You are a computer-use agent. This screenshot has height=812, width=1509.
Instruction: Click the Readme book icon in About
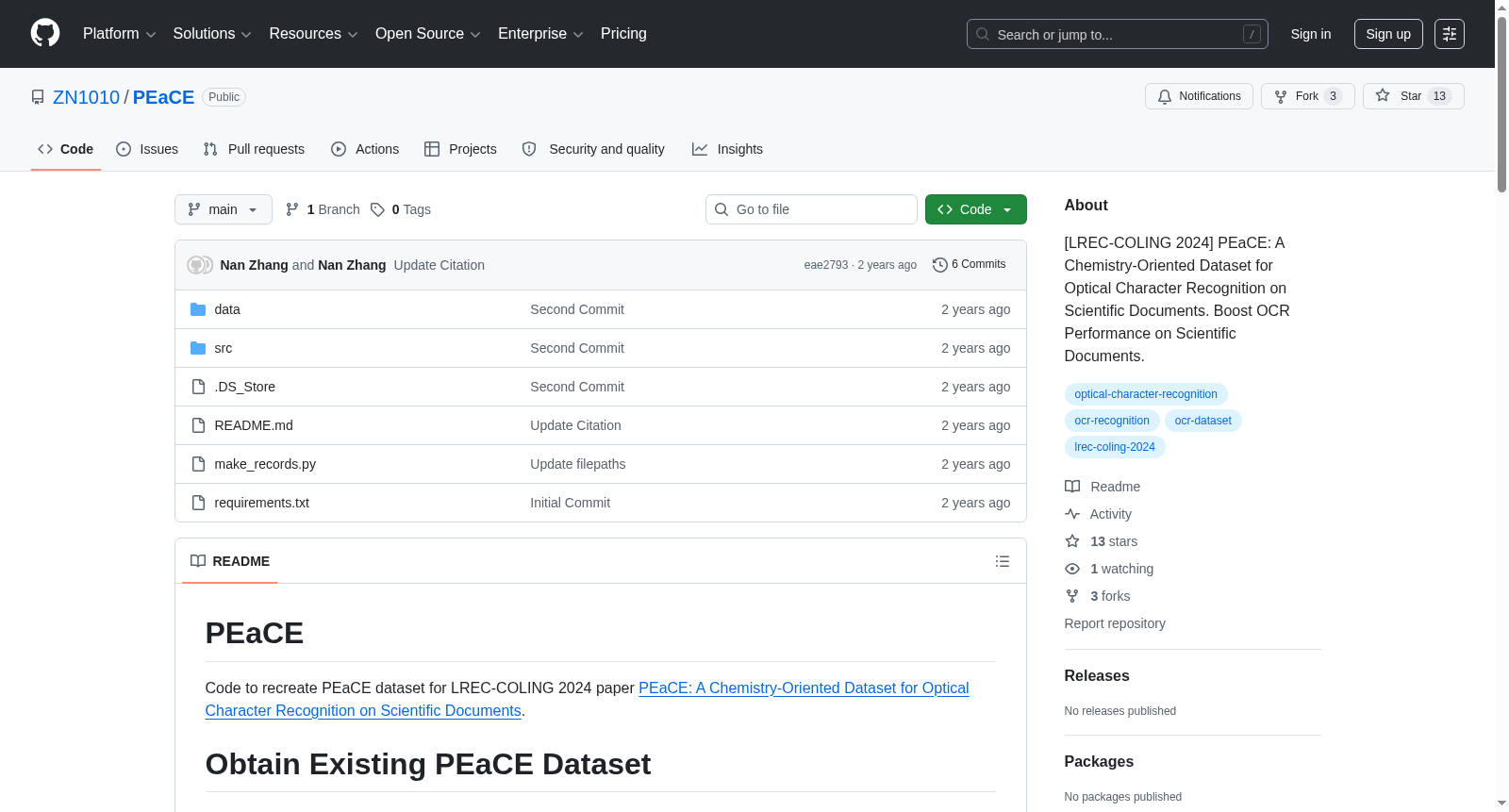coord(1072,487)
